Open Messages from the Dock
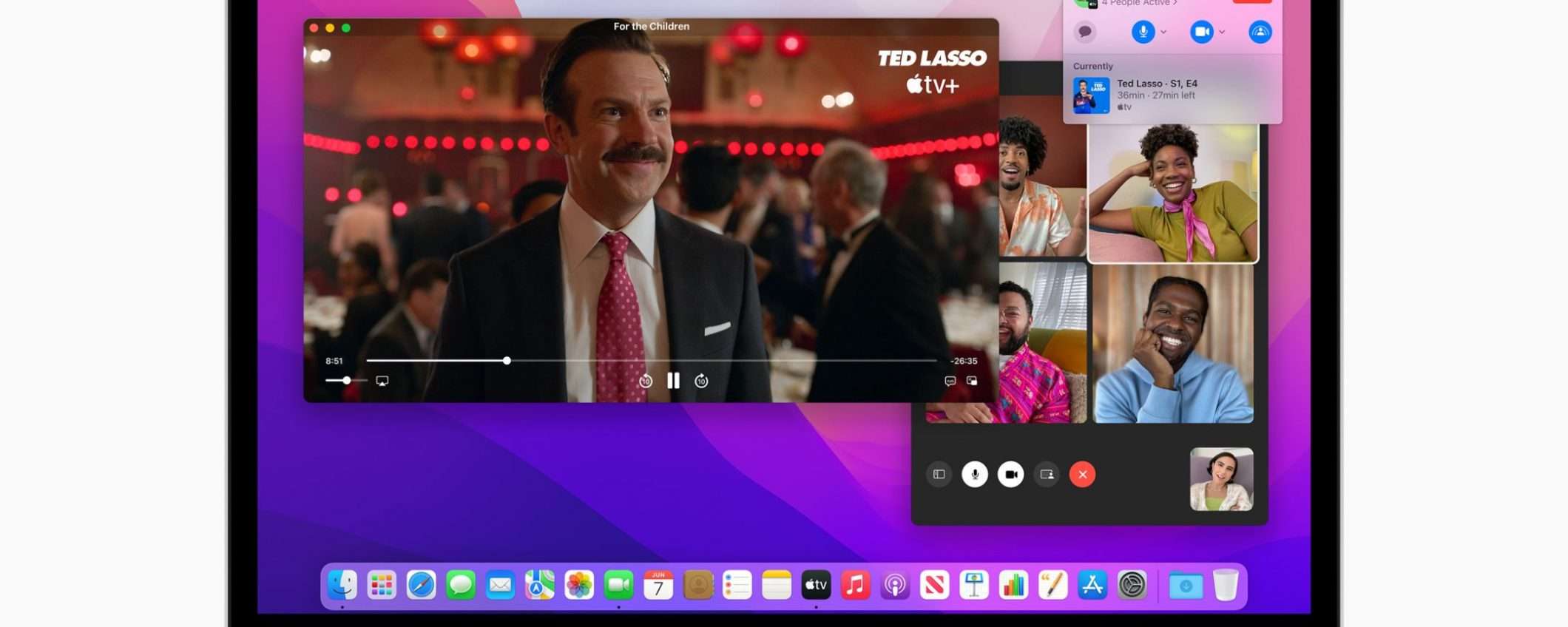This screenshot has height=627, width=1568. 461,586
